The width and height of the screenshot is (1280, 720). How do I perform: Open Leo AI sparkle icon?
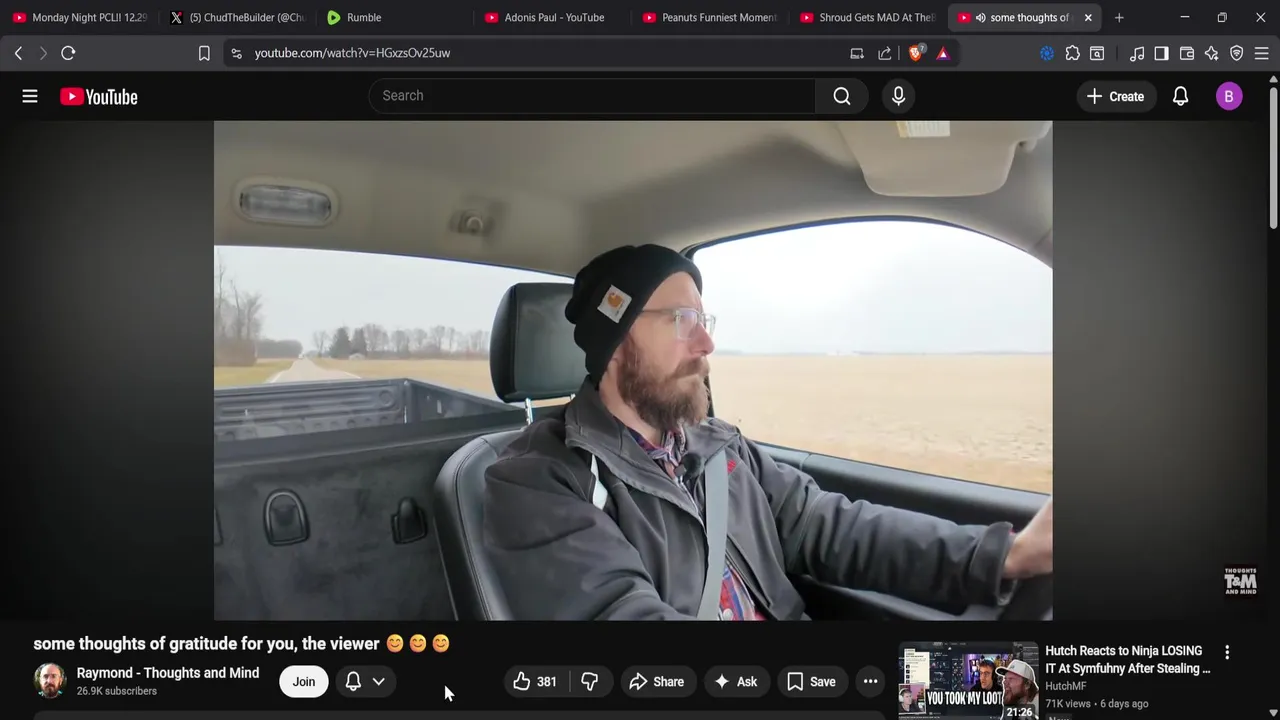tap(1212, 53)
